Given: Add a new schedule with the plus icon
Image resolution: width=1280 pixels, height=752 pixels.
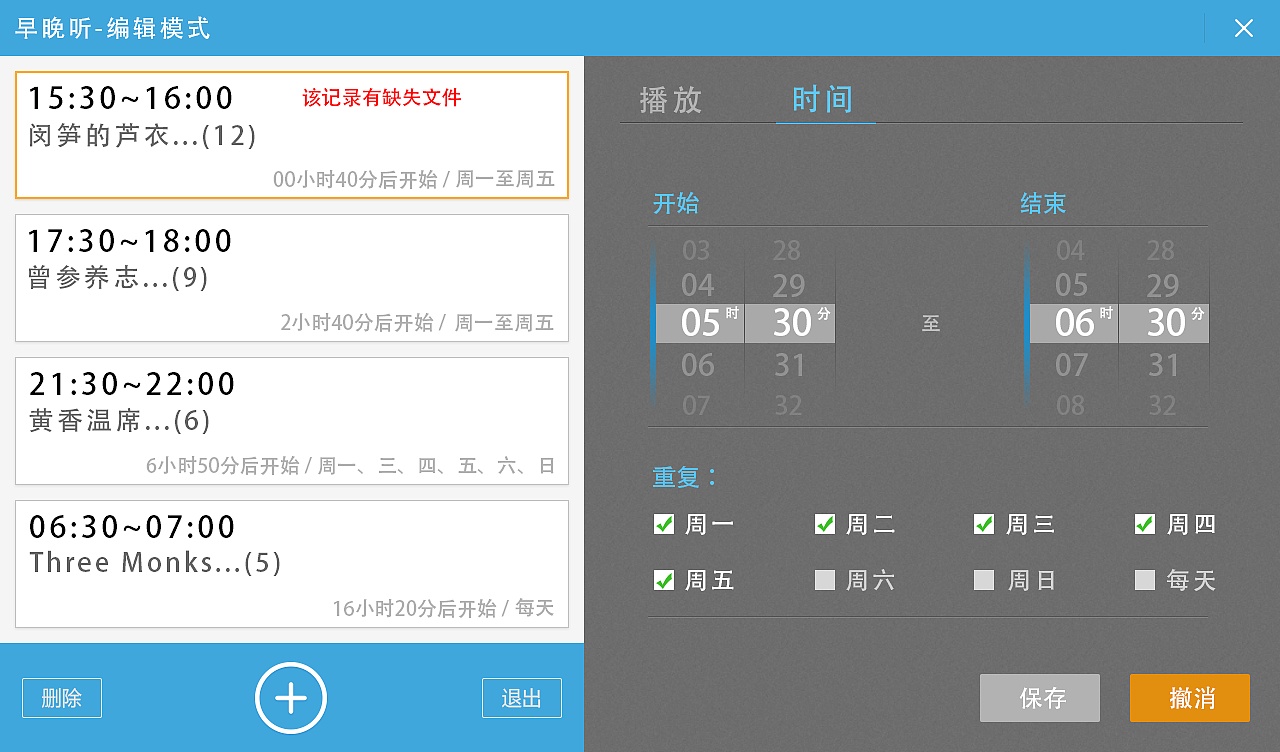Looking at the screenshot, I should 290,697.
